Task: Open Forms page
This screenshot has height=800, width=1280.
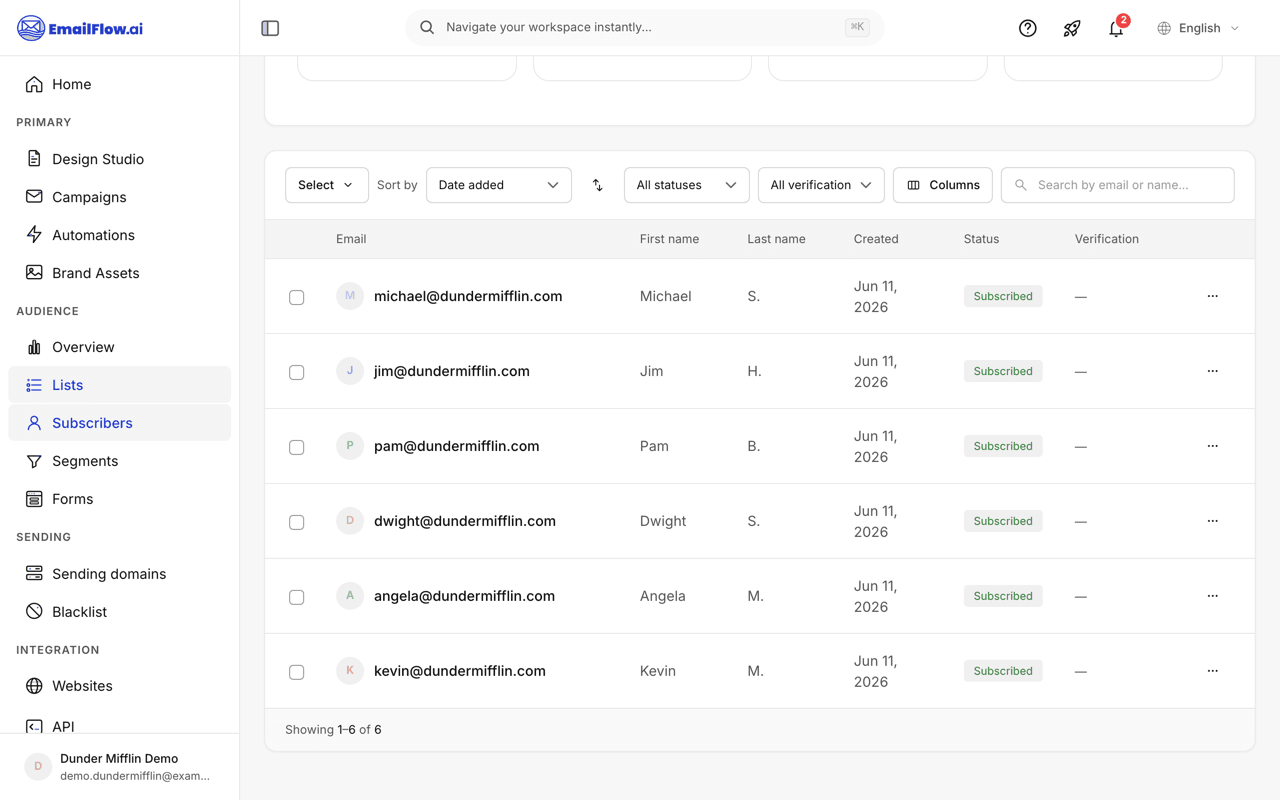Action: tap(120, 499)
